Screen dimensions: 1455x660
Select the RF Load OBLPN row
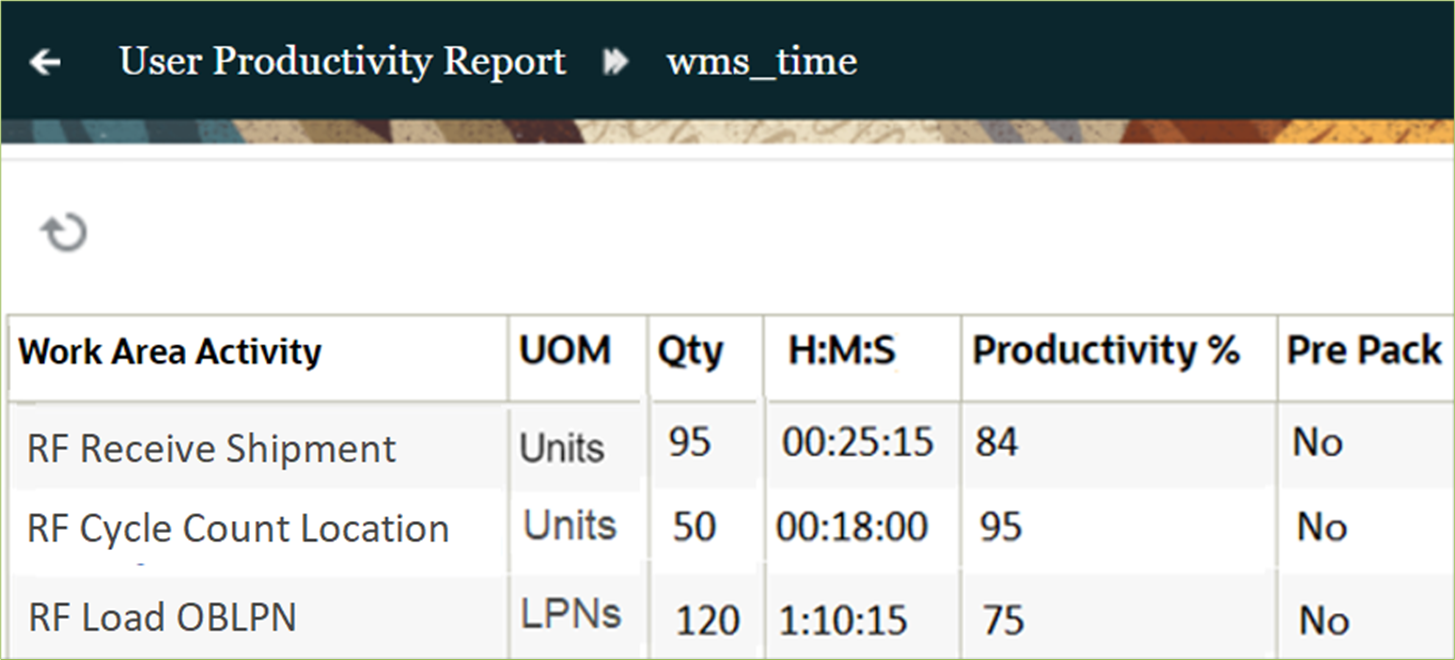point(160,617)
